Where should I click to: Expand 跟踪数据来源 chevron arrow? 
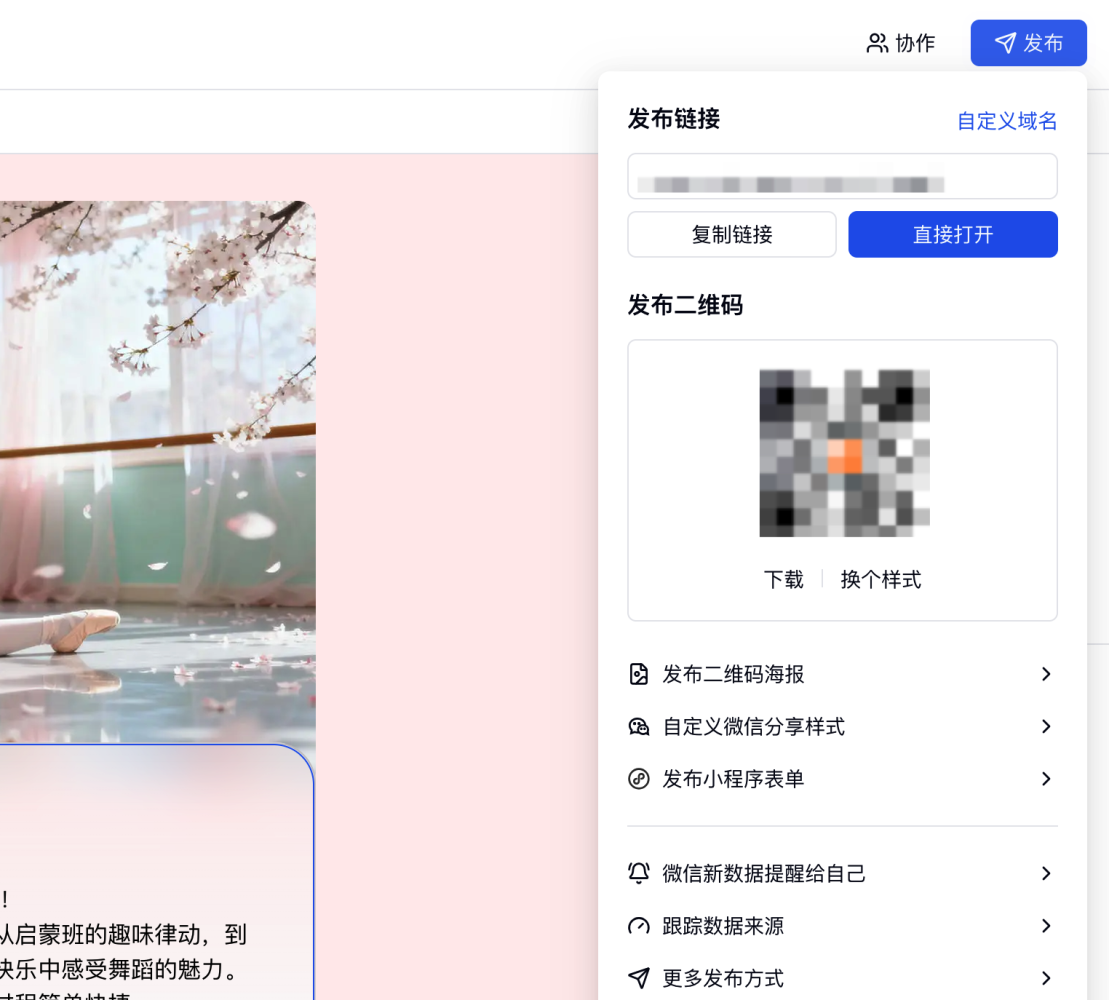[1046, 926]
